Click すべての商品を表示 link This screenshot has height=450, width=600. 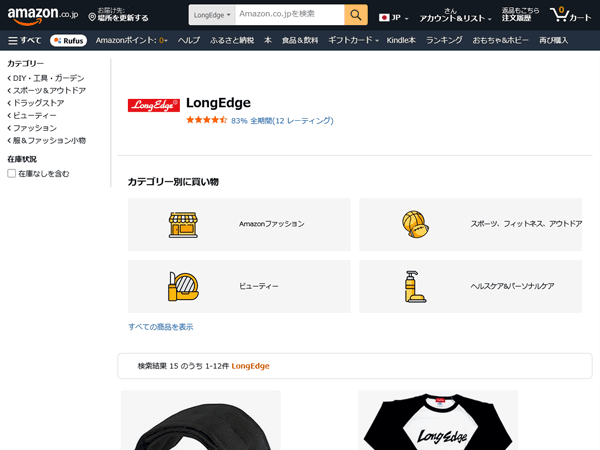click(x=161, y=327)
